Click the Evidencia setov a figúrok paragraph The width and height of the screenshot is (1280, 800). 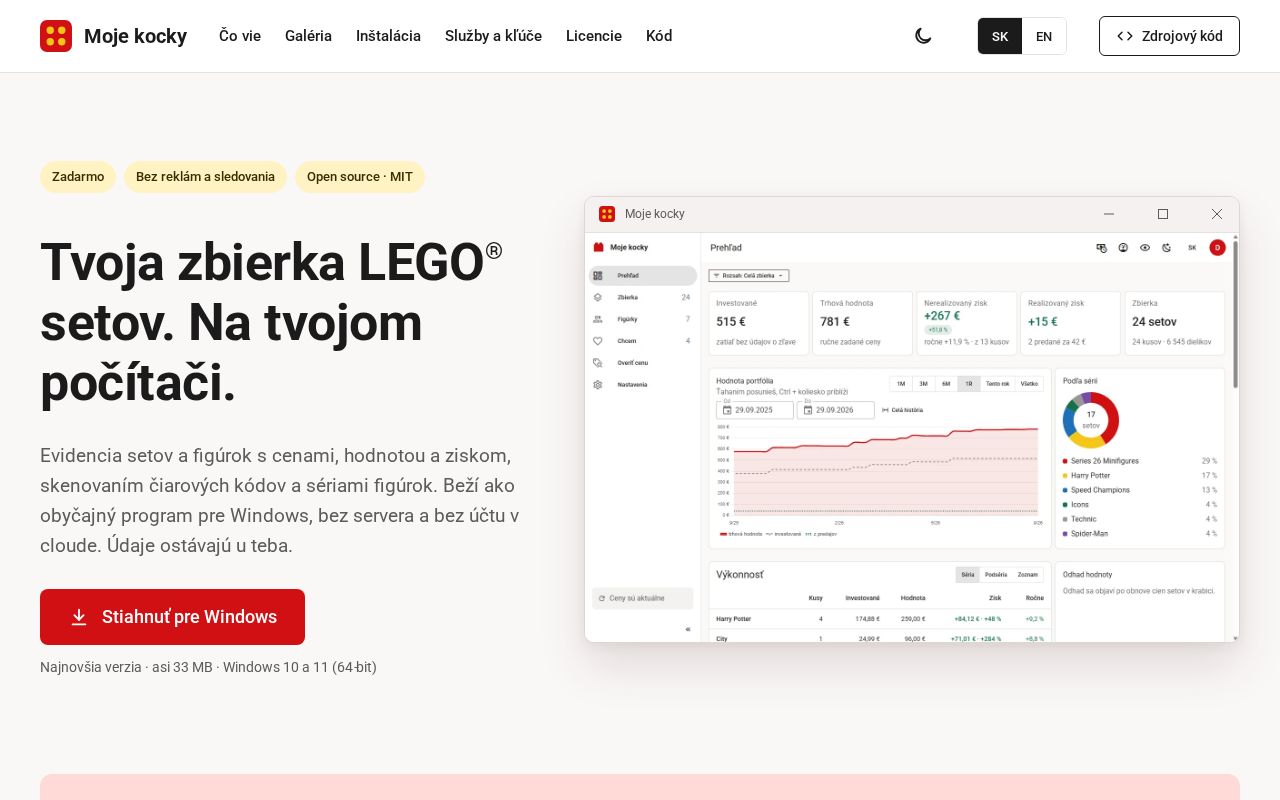point(280,501)
